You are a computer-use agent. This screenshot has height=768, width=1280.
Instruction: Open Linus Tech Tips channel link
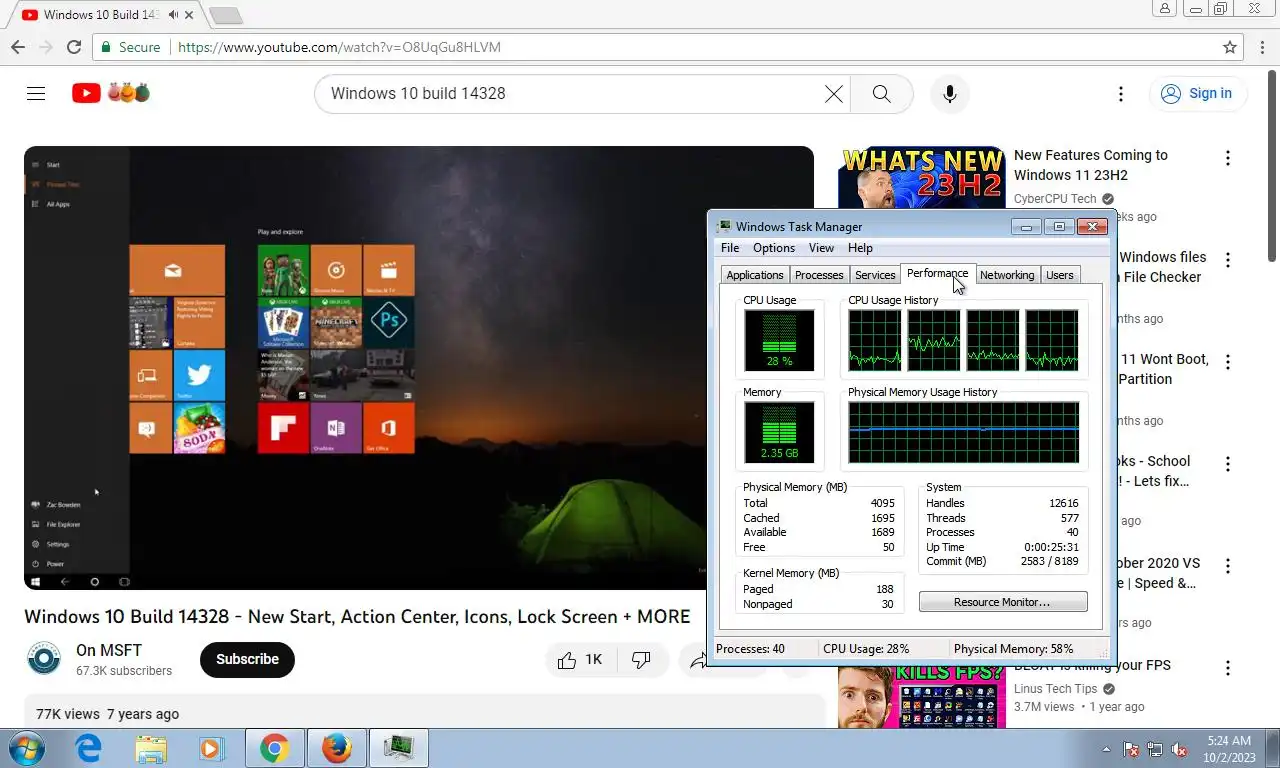[1056, 688]
